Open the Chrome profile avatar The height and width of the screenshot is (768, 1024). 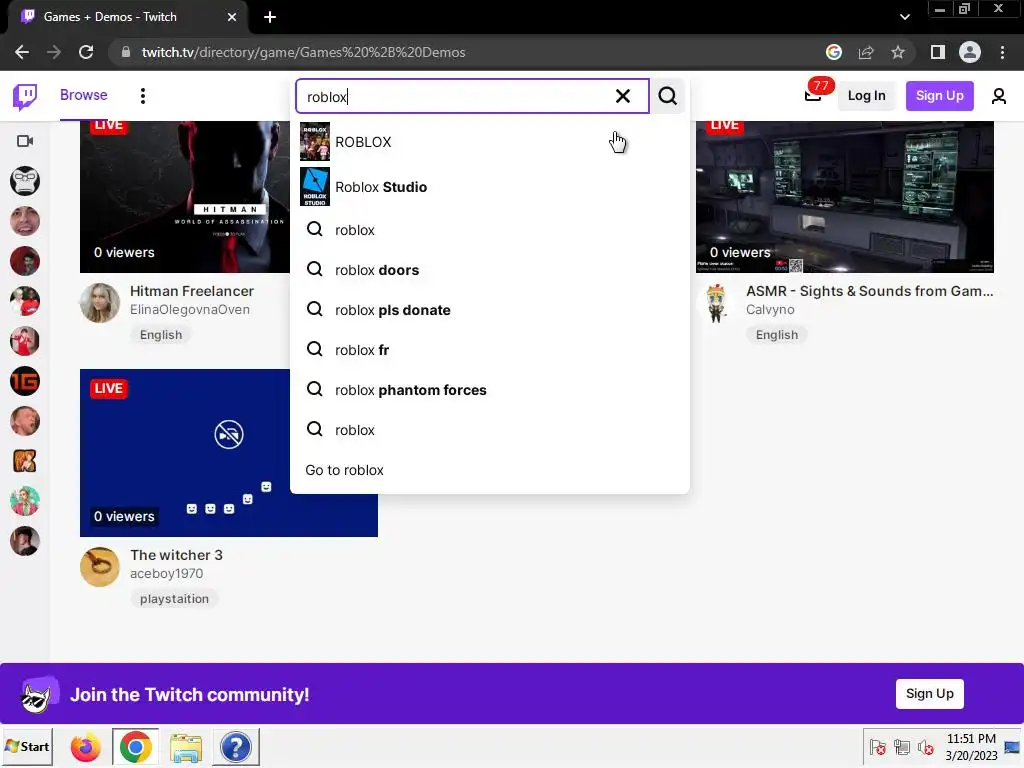click(x=970, y=52)
